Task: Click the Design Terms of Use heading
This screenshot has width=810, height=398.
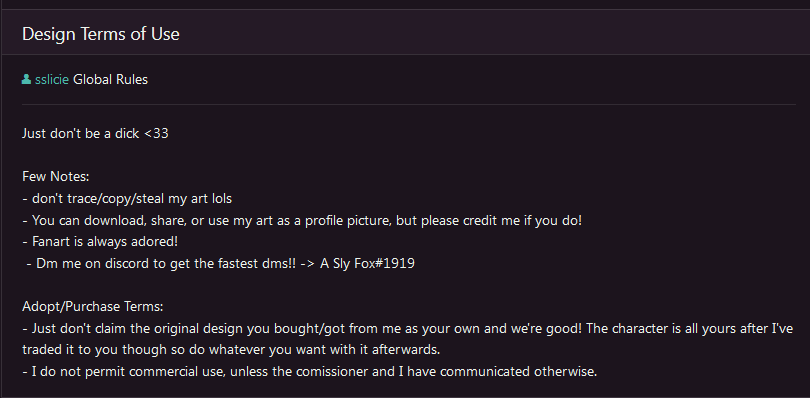Action: pyautogui.click(x=101, y=34)
